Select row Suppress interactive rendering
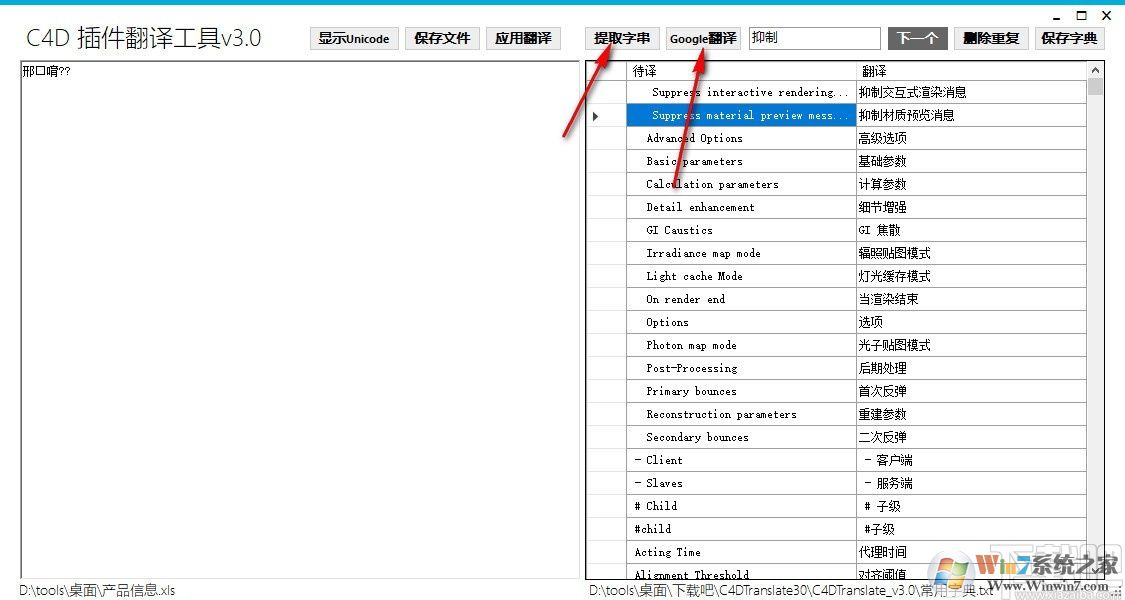This screenshot has height=600, width=1125. (x=741, y=93)
